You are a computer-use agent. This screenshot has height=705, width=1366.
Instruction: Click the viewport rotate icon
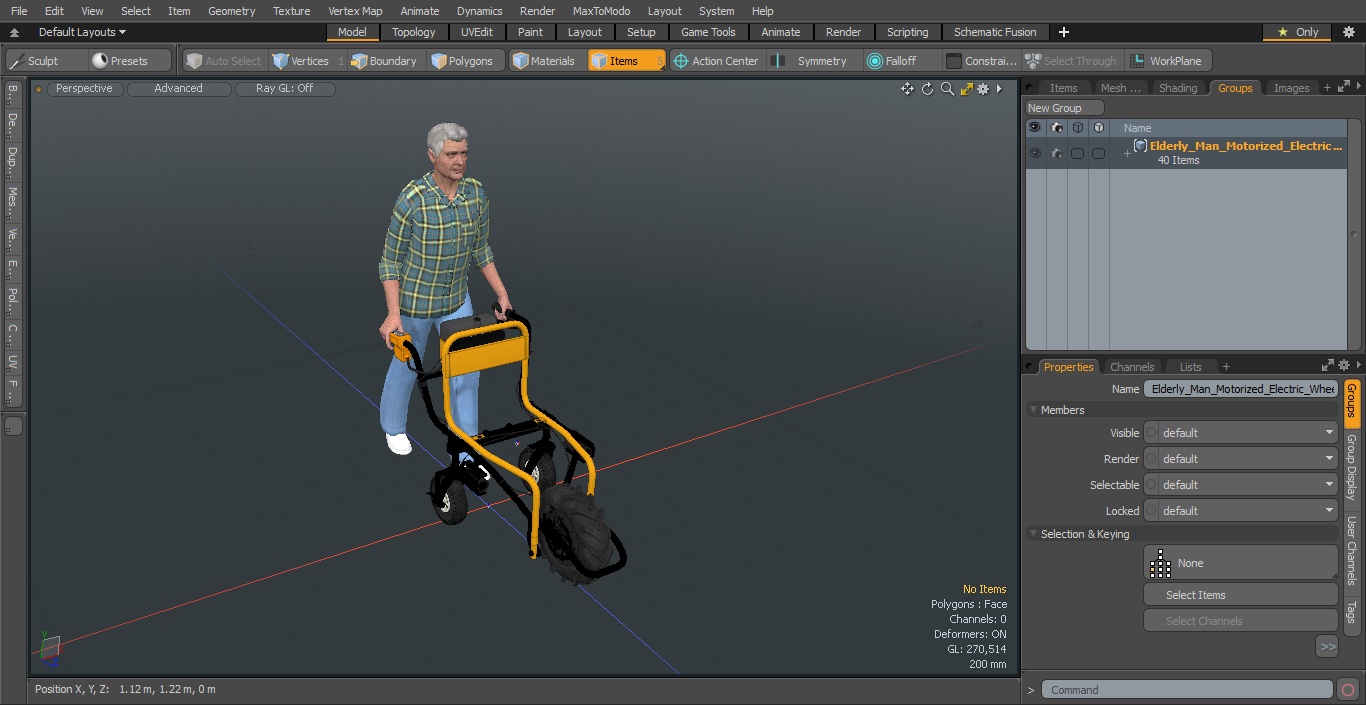[x=927, y=89]
